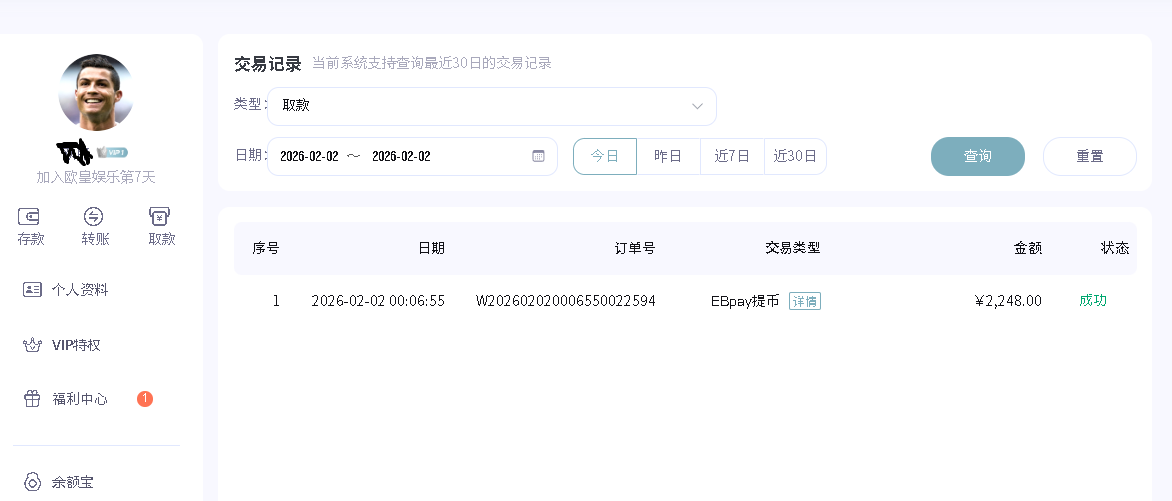Click the start date 2026-02-02 field

point(309,156)
